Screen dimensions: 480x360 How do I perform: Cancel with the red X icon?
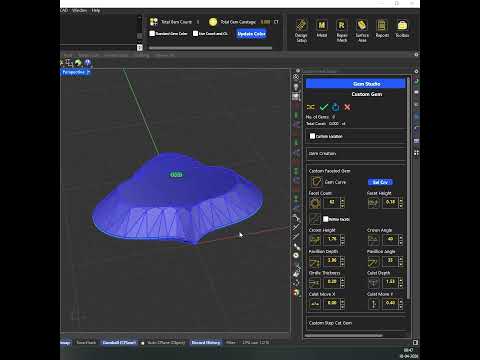(347, 107)
